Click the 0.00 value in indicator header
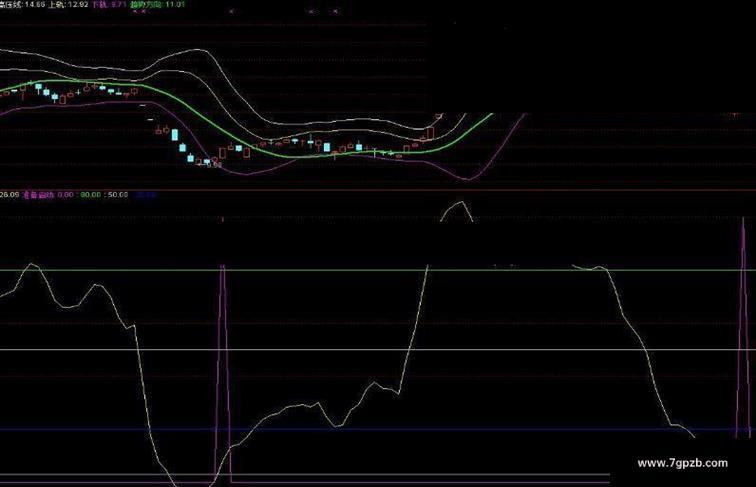 (x=66, y=195)
